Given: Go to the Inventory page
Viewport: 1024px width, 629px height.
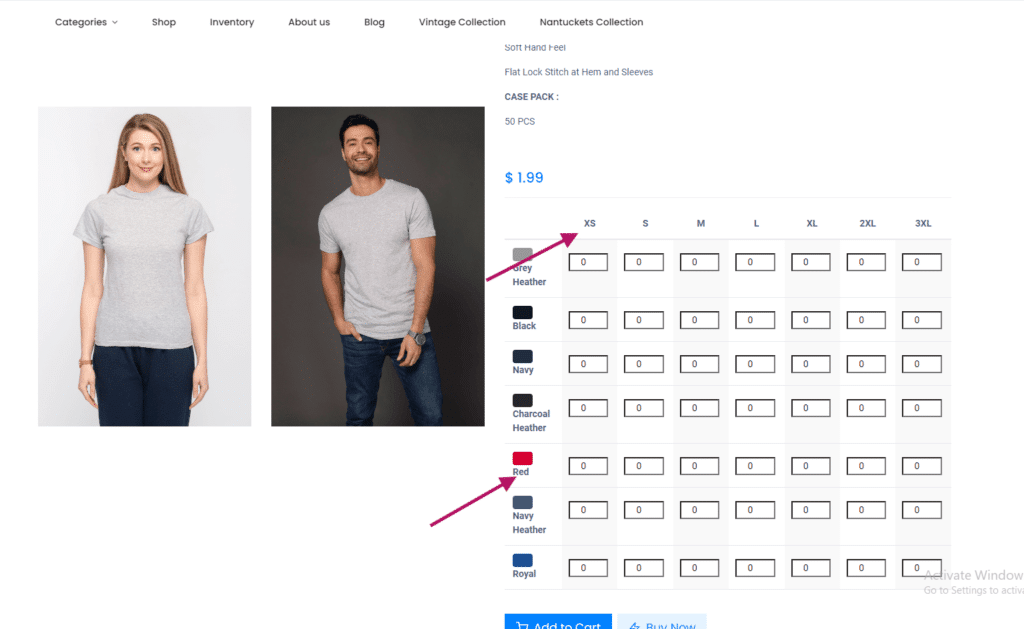Looking at the screenshot, I should coord(232,22).
